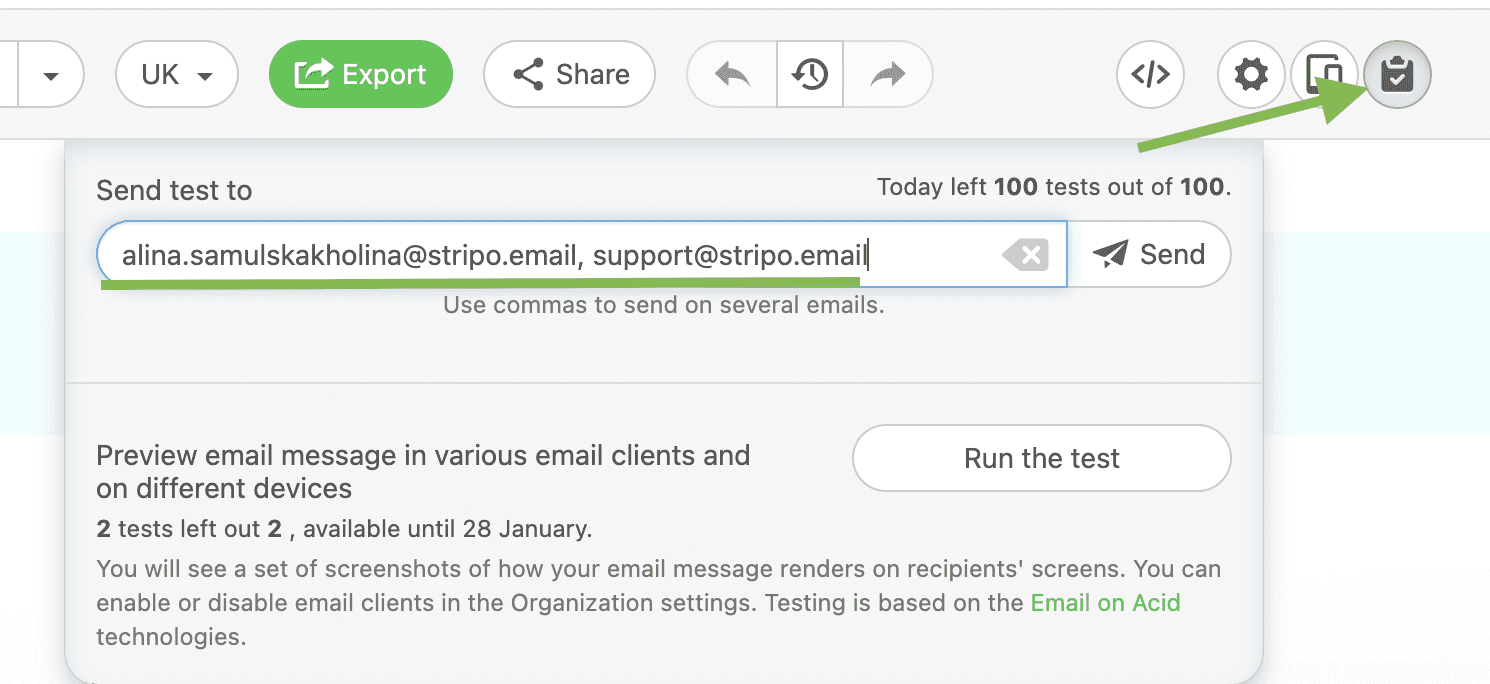This screenshot has height=684, width=1490.
Task: Clear the recipient email field
Action: point(1026,254)
